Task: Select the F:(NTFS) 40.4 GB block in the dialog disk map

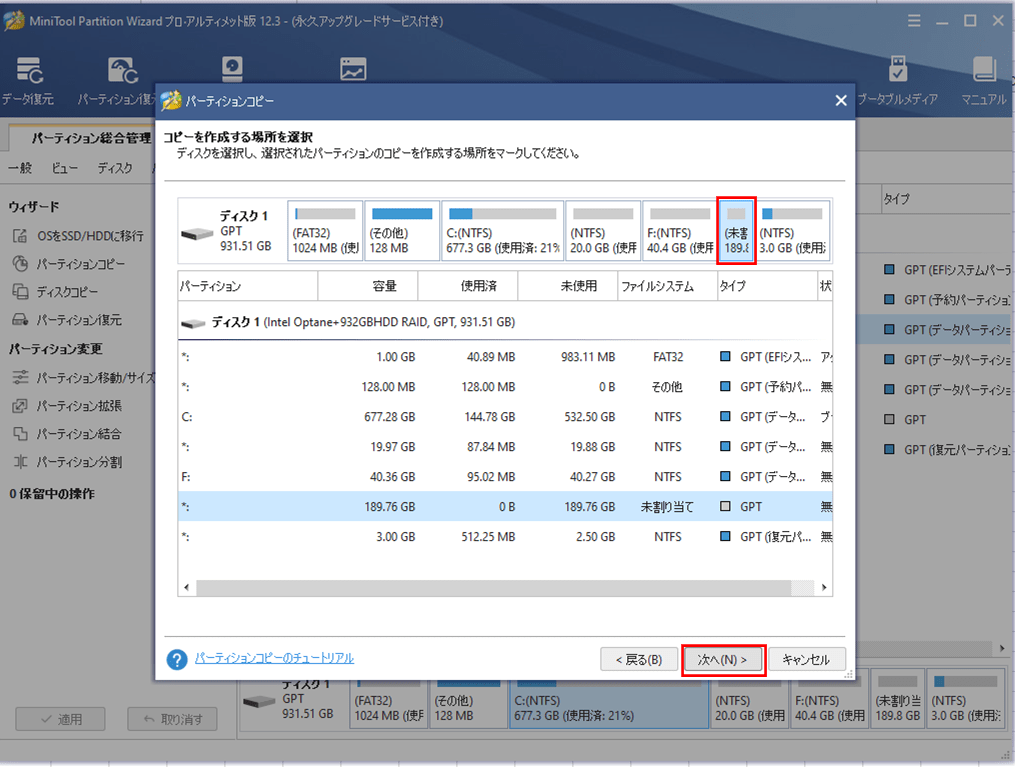Action: click(680, 230)
